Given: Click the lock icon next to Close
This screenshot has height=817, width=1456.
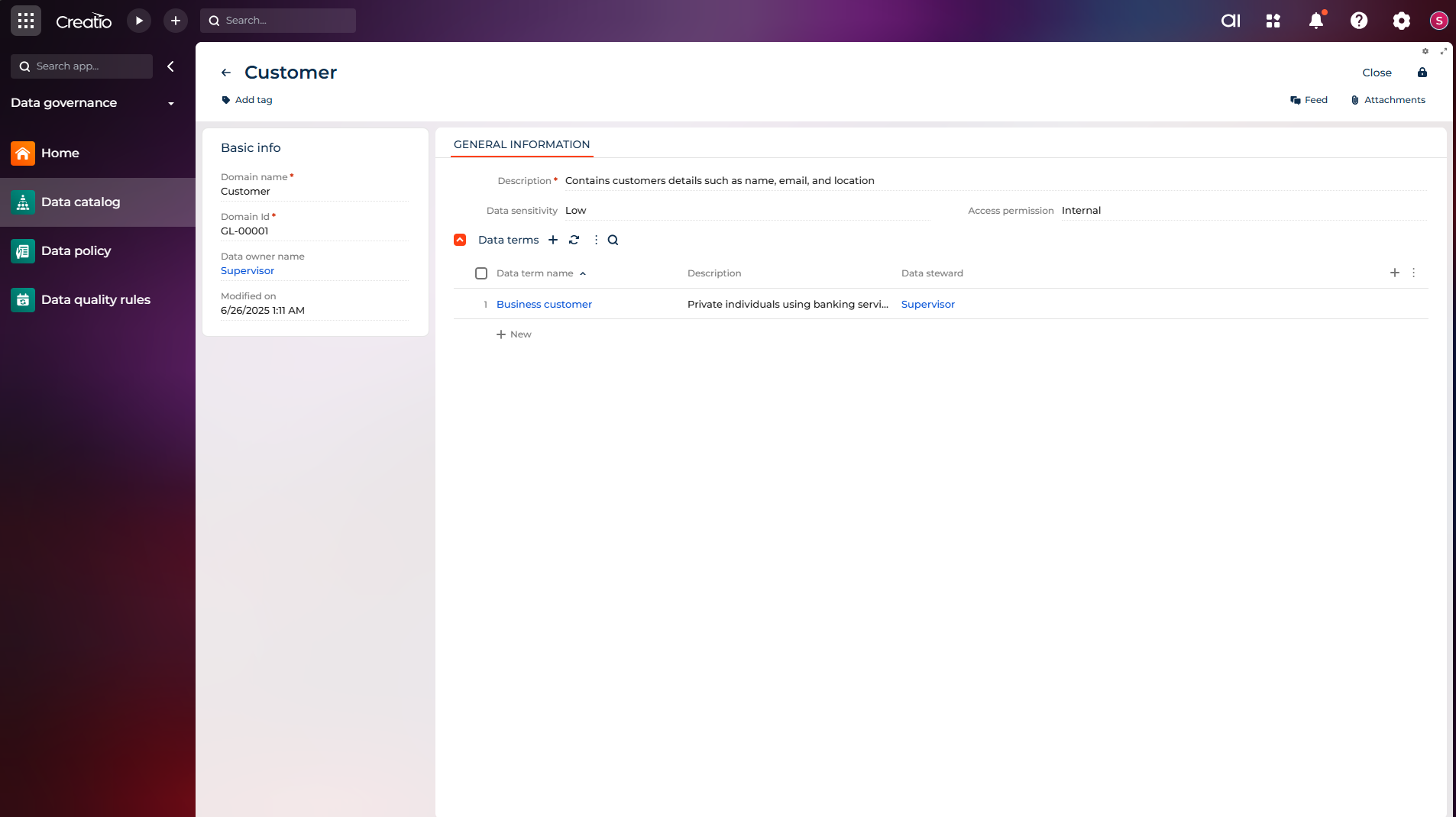Looking at the screenshot, I should tap(1422, 73).
